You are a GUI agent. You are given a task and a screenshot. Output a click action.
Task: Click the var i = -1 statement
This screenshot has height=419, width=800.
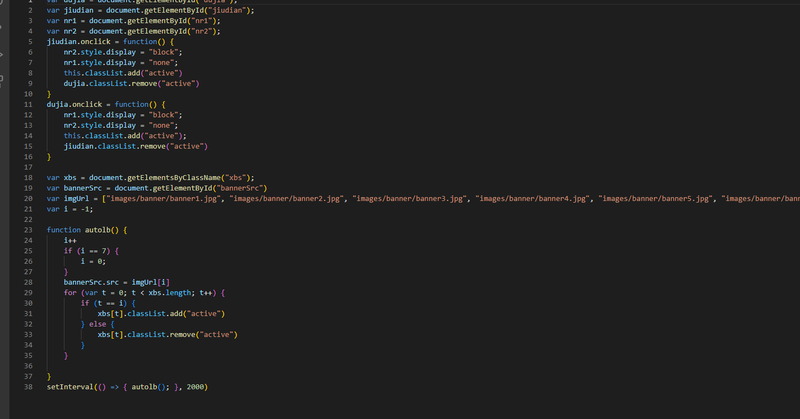pos(70,209)
